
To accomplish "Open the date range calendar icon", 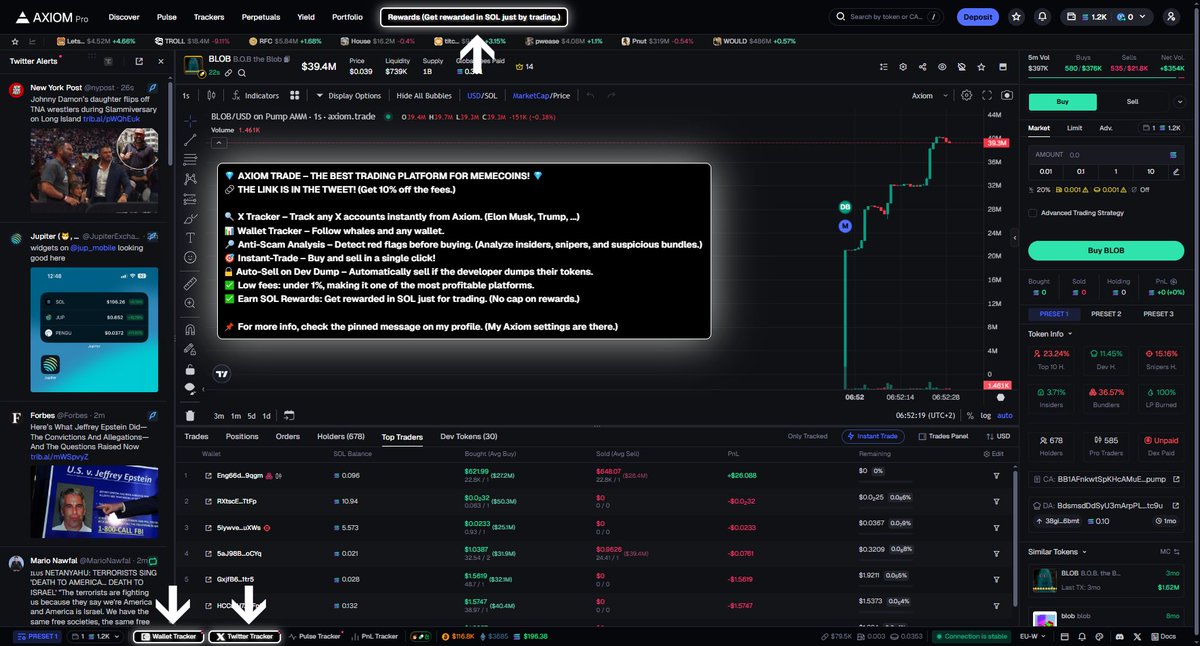I will tap(289, 415).
